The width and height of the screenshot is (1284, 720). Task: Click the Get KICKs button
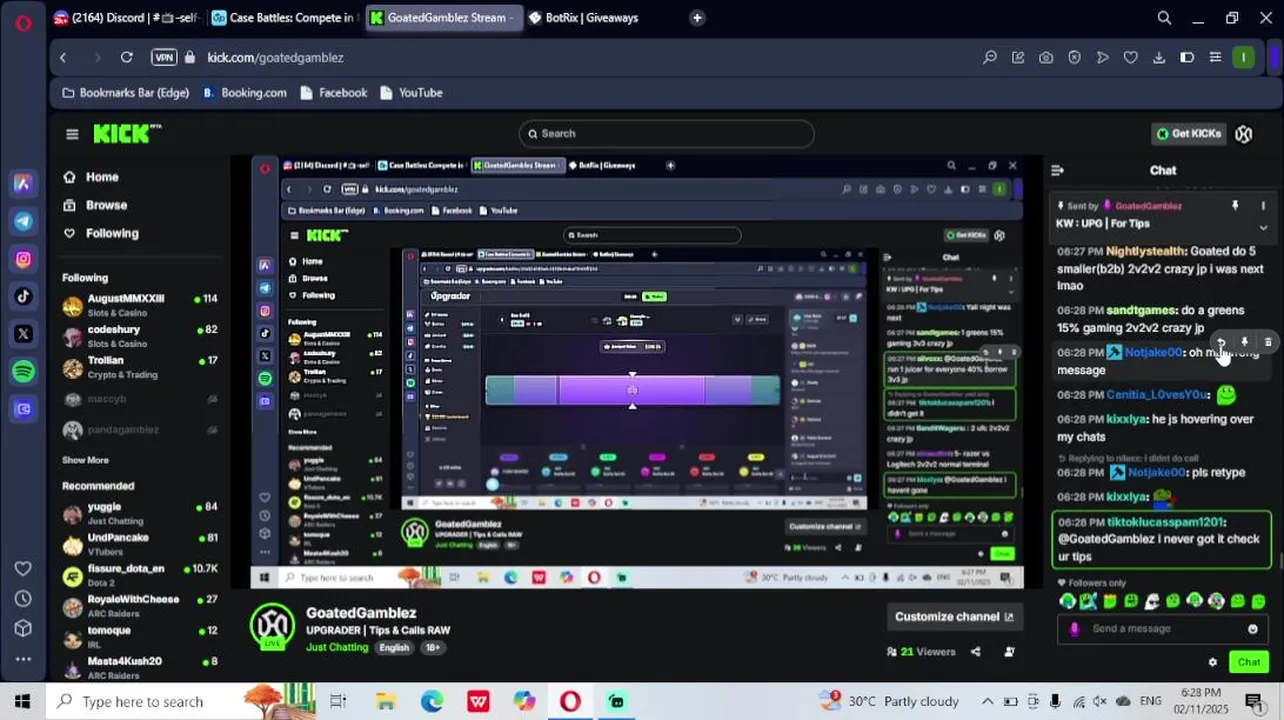1188,134
